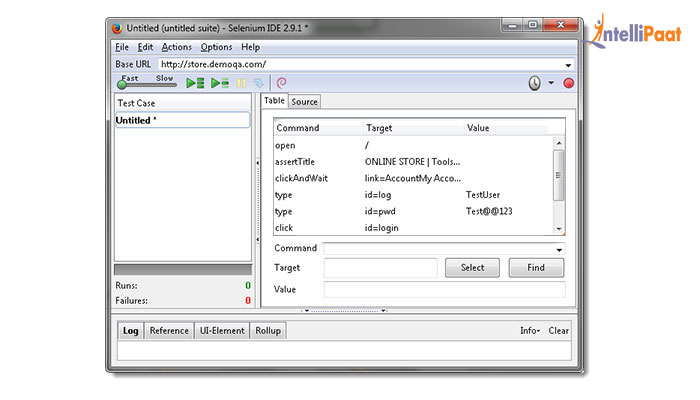This screenshot has height=400, width=700.
Task: Expand the Base URL dropdown
Action: (x=568, y=65)
